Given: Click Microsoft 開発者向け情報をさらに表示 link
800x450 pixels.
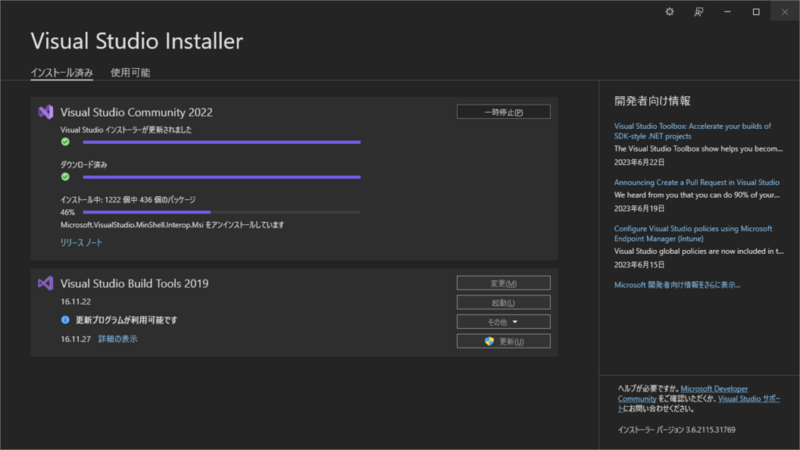Looking at the screenshot, I should [x=677, y=285].
